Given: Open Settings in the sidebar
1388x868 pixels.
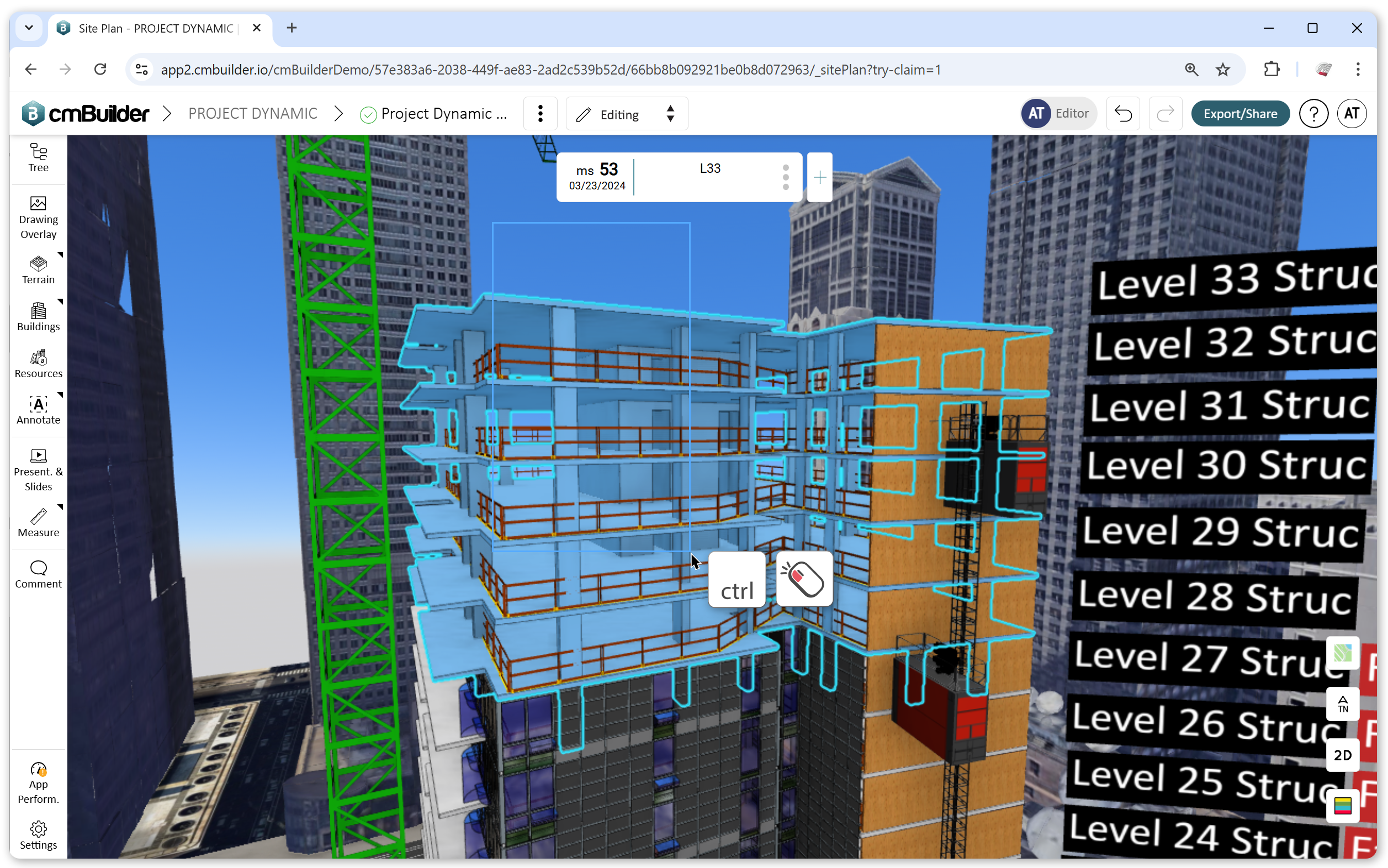Looking at the screenshot, I should [x=38, y=835].
